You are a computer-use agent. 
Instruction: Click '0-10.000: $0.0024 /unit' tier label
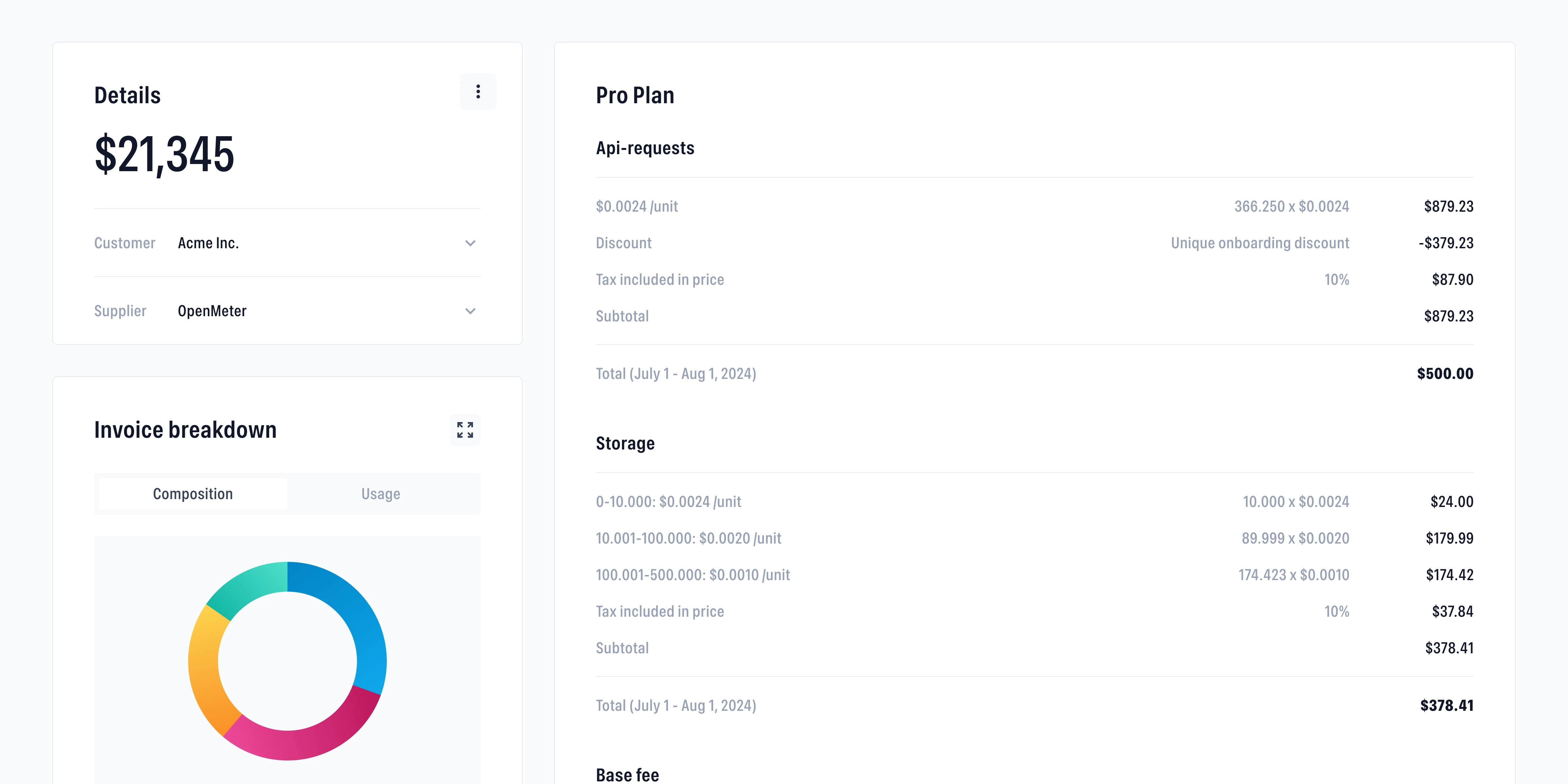[x=668, y=501]
